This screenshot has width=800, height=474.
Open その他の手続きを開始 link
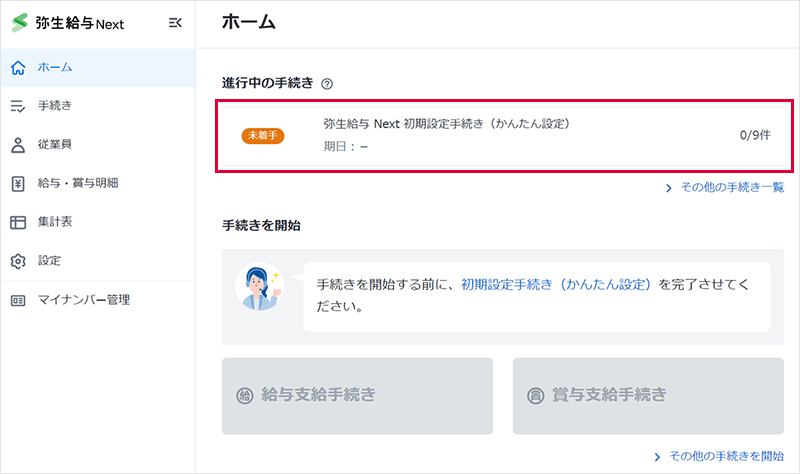pyautogui.click(x=727, y=457)
